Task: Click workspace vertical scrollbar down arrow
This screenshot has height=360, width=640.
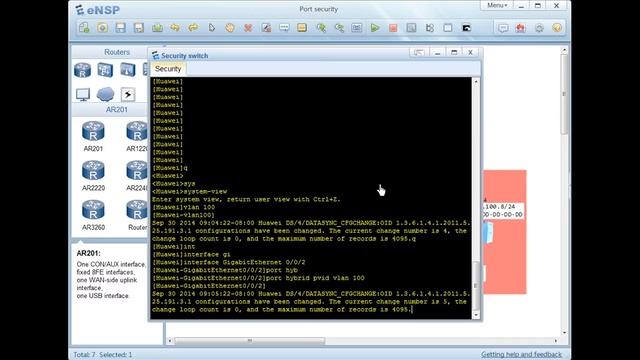Action: pyautogui.click(x=564, y=333)
